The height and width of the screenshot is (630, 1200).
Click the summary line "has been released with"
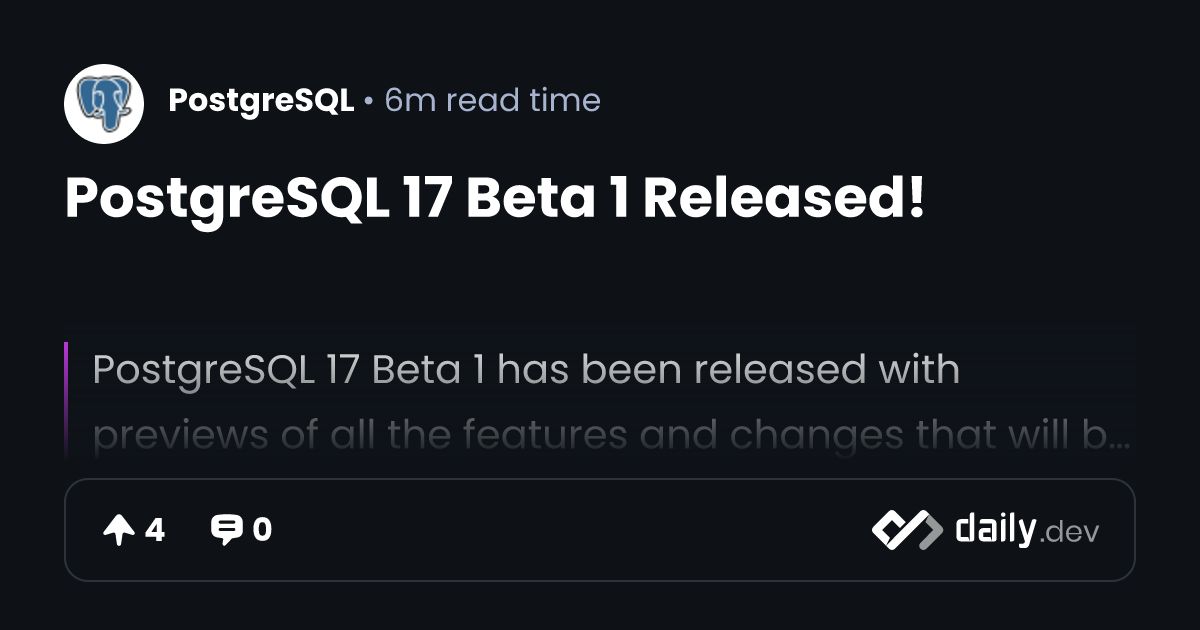pos(728,370)
